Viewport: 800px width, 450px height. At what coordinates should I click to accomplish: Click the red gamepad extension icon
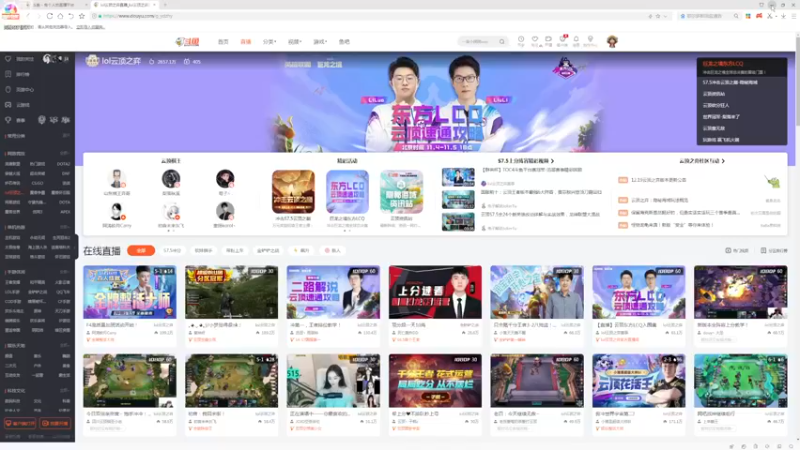coord(759,16)
